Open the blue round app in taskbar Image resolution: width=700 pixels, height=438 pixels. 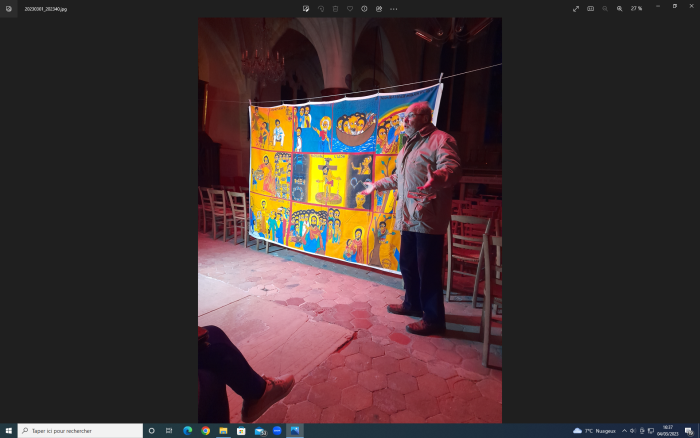[277, 430]
